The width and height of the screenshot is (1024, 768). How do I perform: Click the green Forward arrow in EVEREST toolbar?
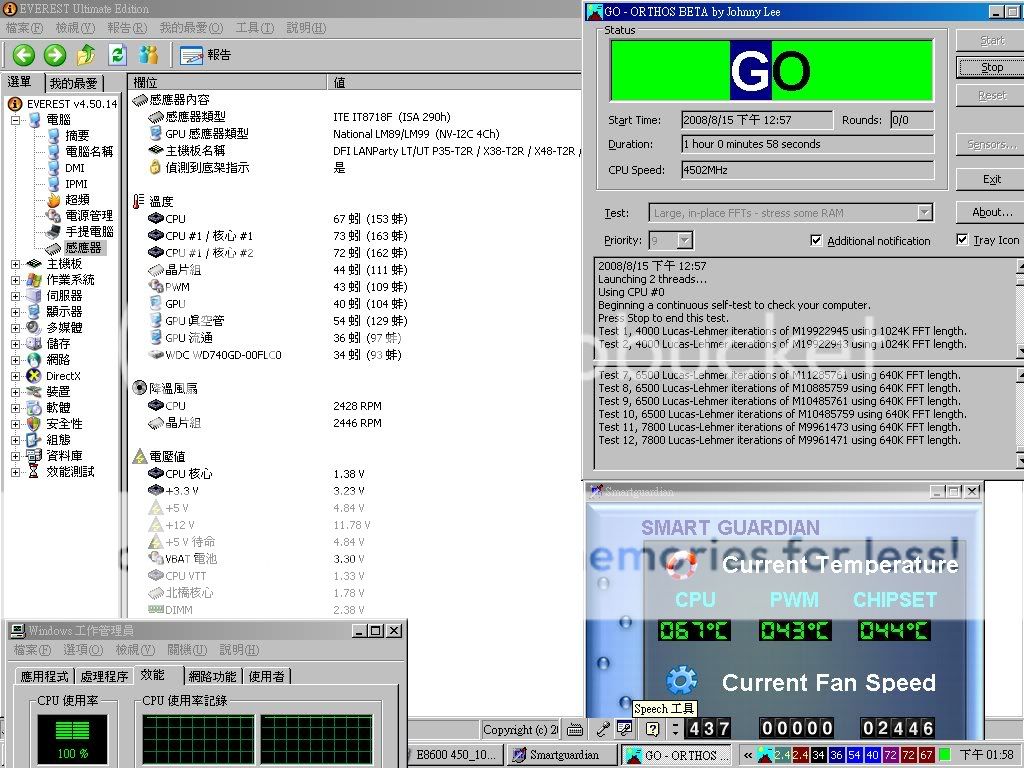pos(55,55)
